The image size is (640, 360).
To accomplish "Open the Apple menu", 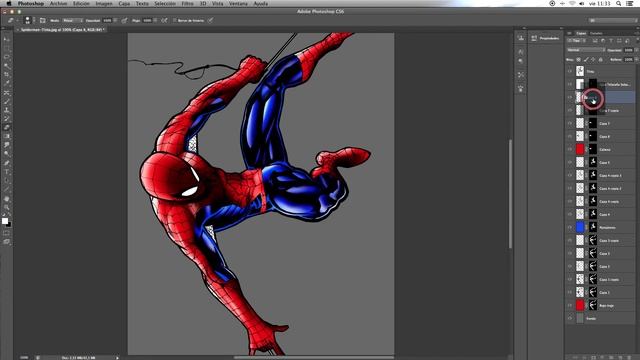I will coord(9,3).
